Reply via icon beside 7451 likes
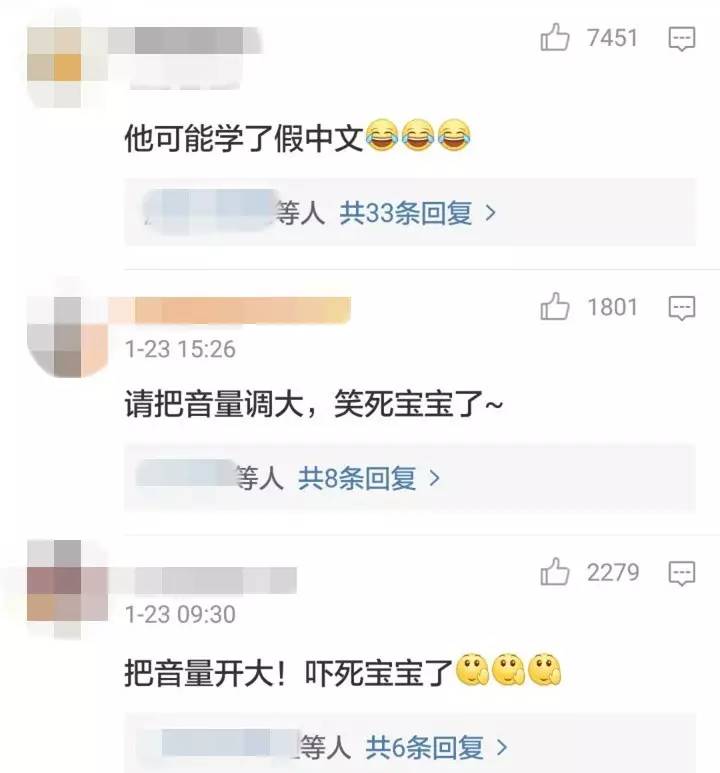Viewport: 720px width, 773px height. pos(682,39)
